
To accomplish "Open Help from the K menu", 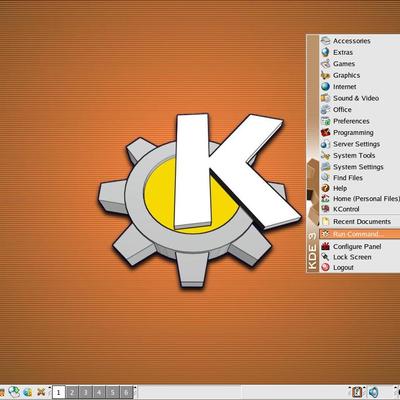I will click(360, 188).
